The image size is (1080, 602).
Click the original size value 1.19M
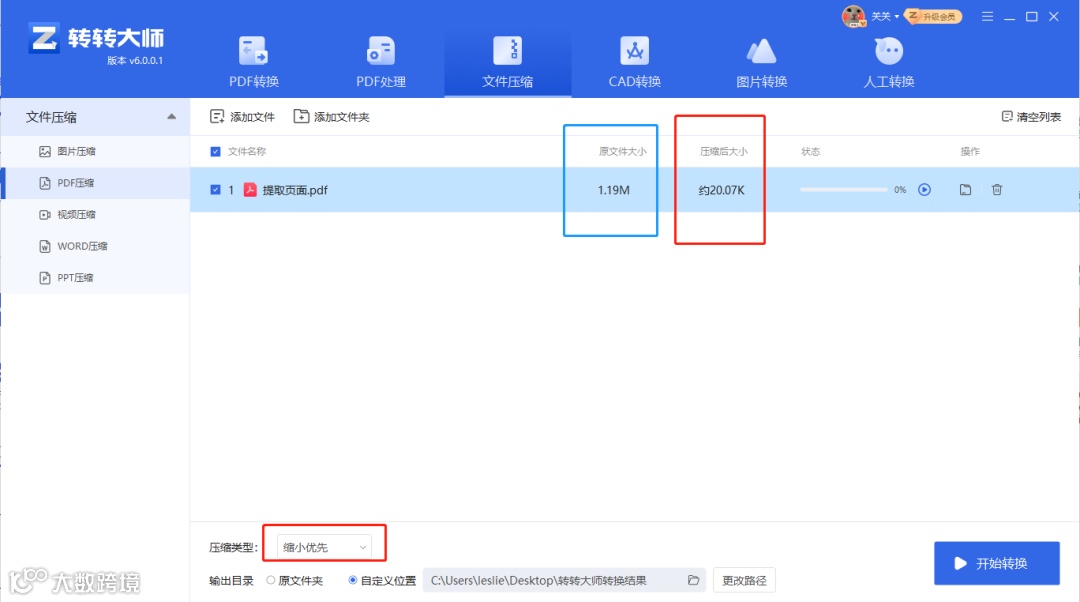pos(614,190)
